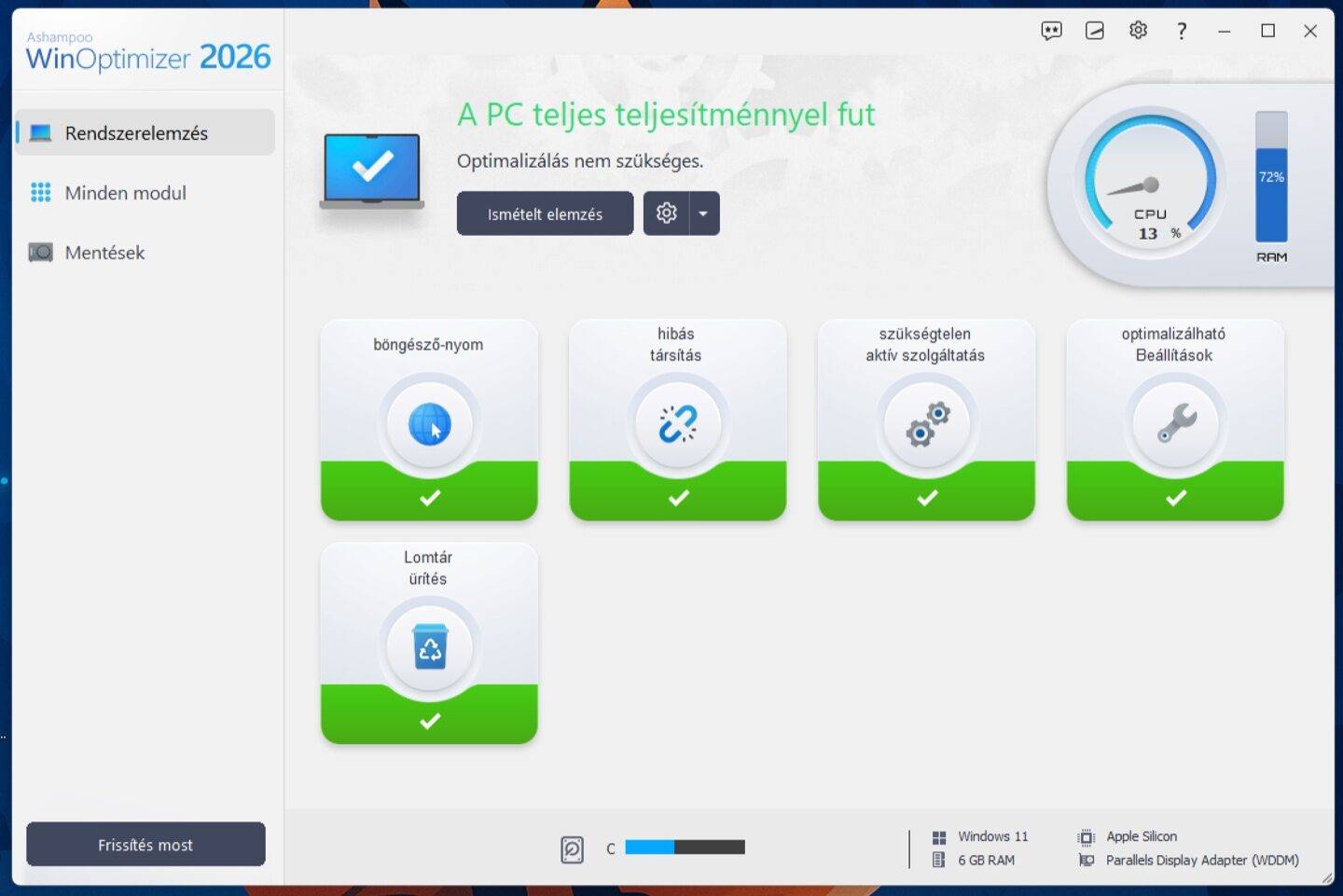This screenshot has width=1343, height=896.
Task: Click the green checkmark under hibás társítás
Action: 679,498
